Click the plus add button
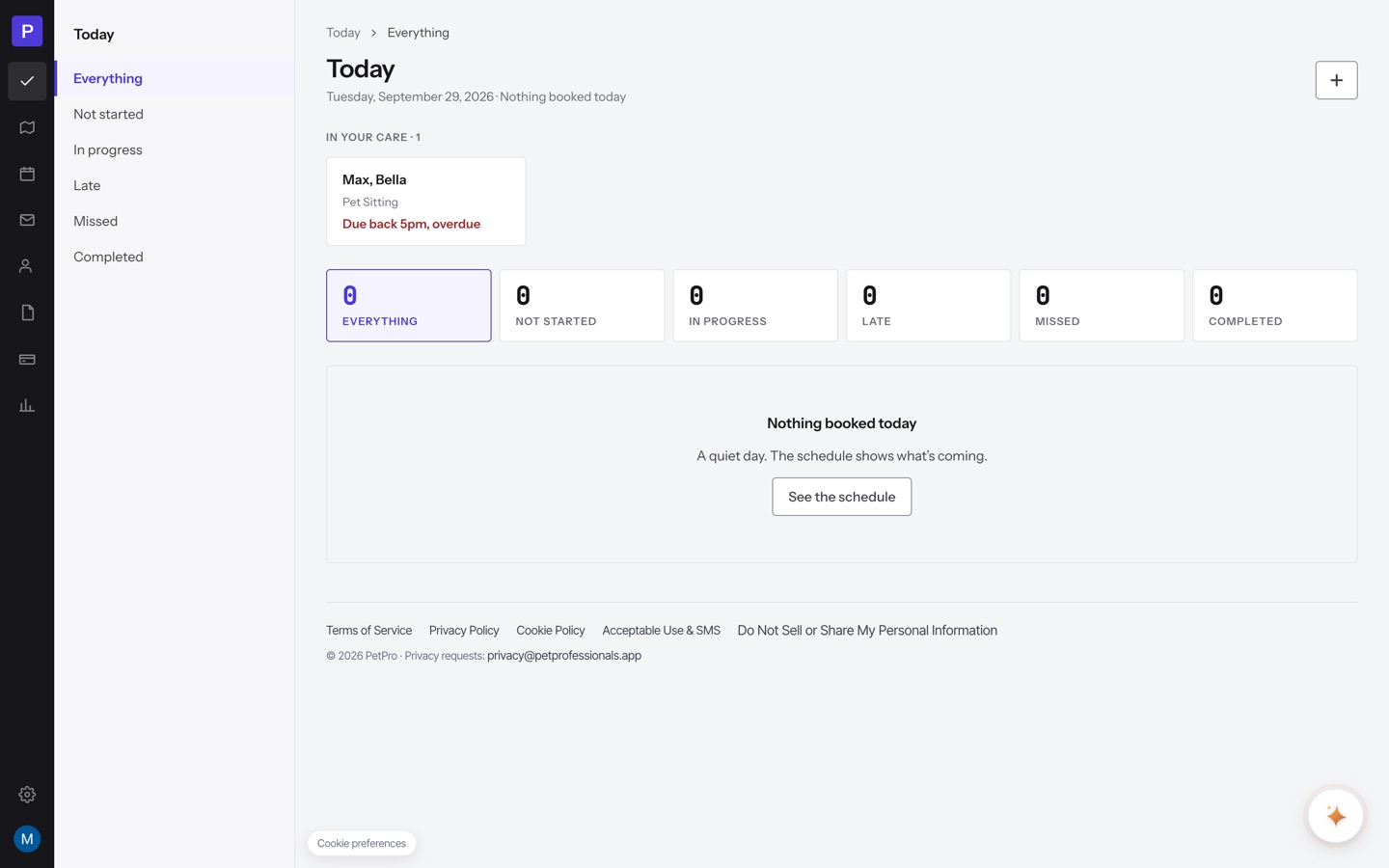Image resolution: width=1389 pixels, height=868 pixels. (1336, 80)
